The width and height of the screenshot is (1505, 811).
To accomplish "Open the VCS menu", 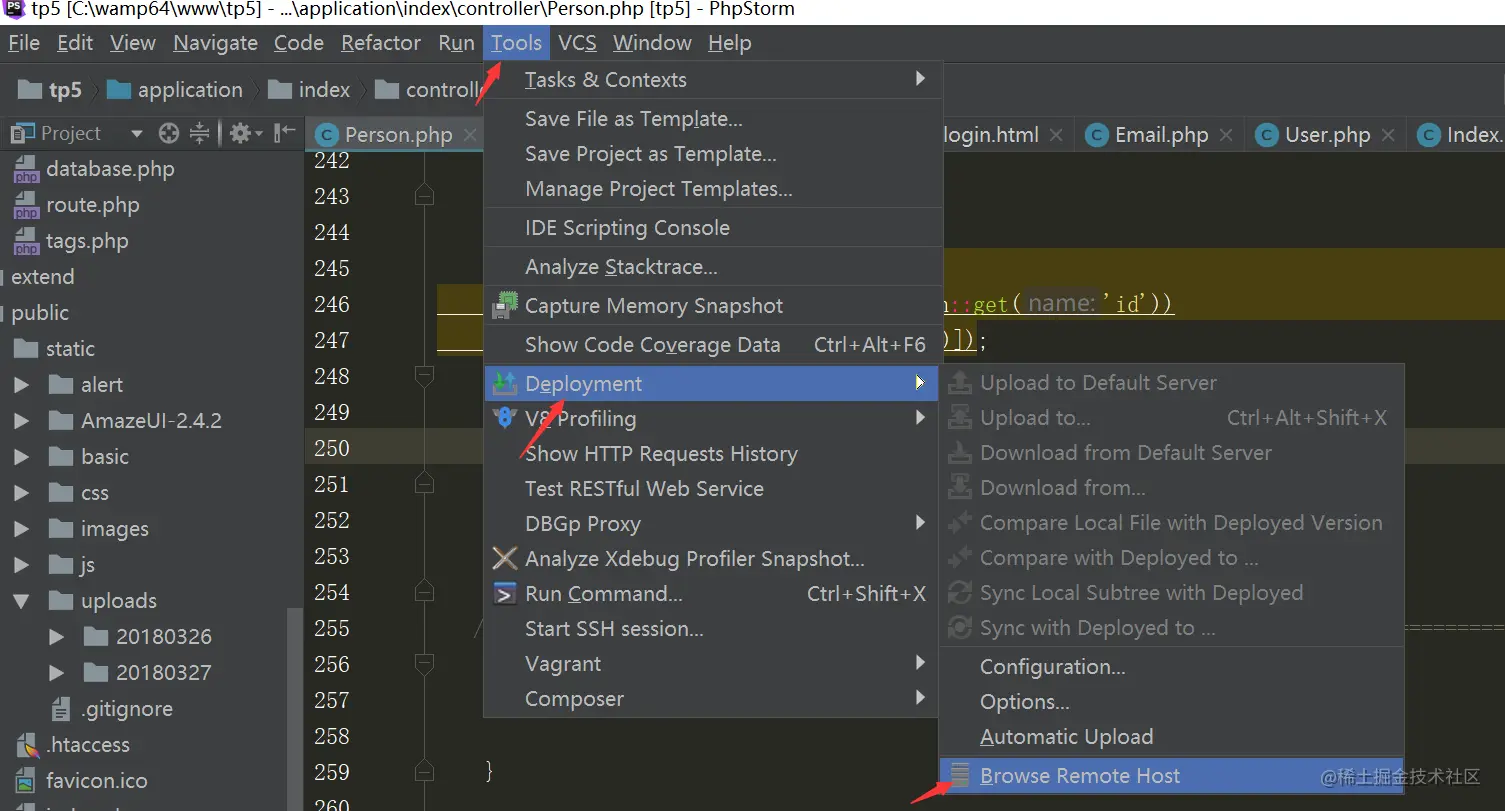I will click(x=577, y=43).
